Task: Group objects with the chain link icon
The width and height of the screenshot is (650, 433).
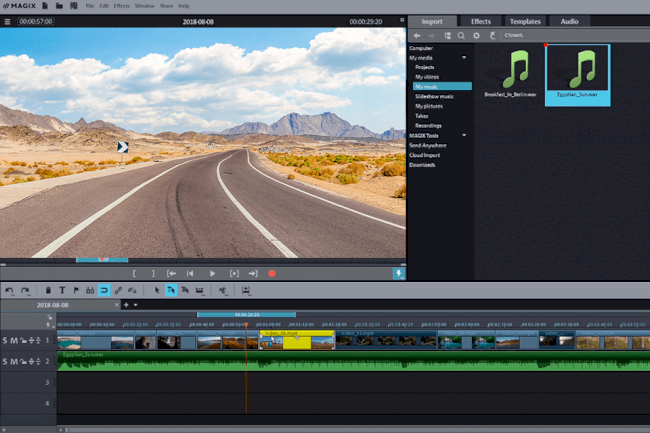Action: (118, 290)
